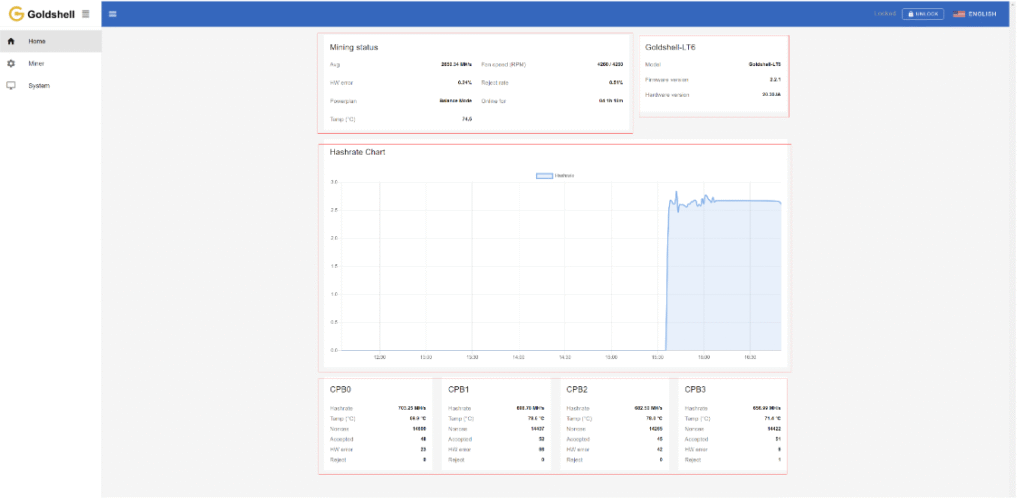Click the Miner gear icon
1024x502 pixels.
(11, 63)
